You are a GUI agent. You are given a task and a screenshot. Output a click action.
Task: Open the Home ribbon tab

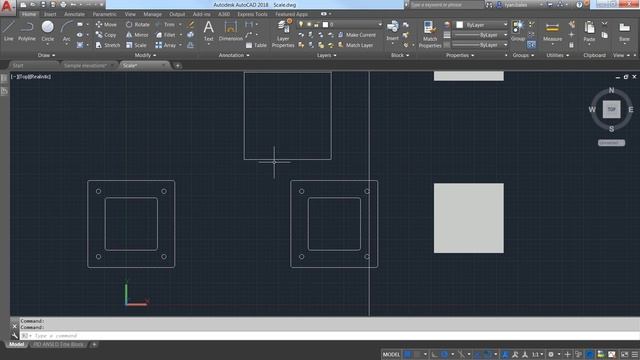(29, 14)
